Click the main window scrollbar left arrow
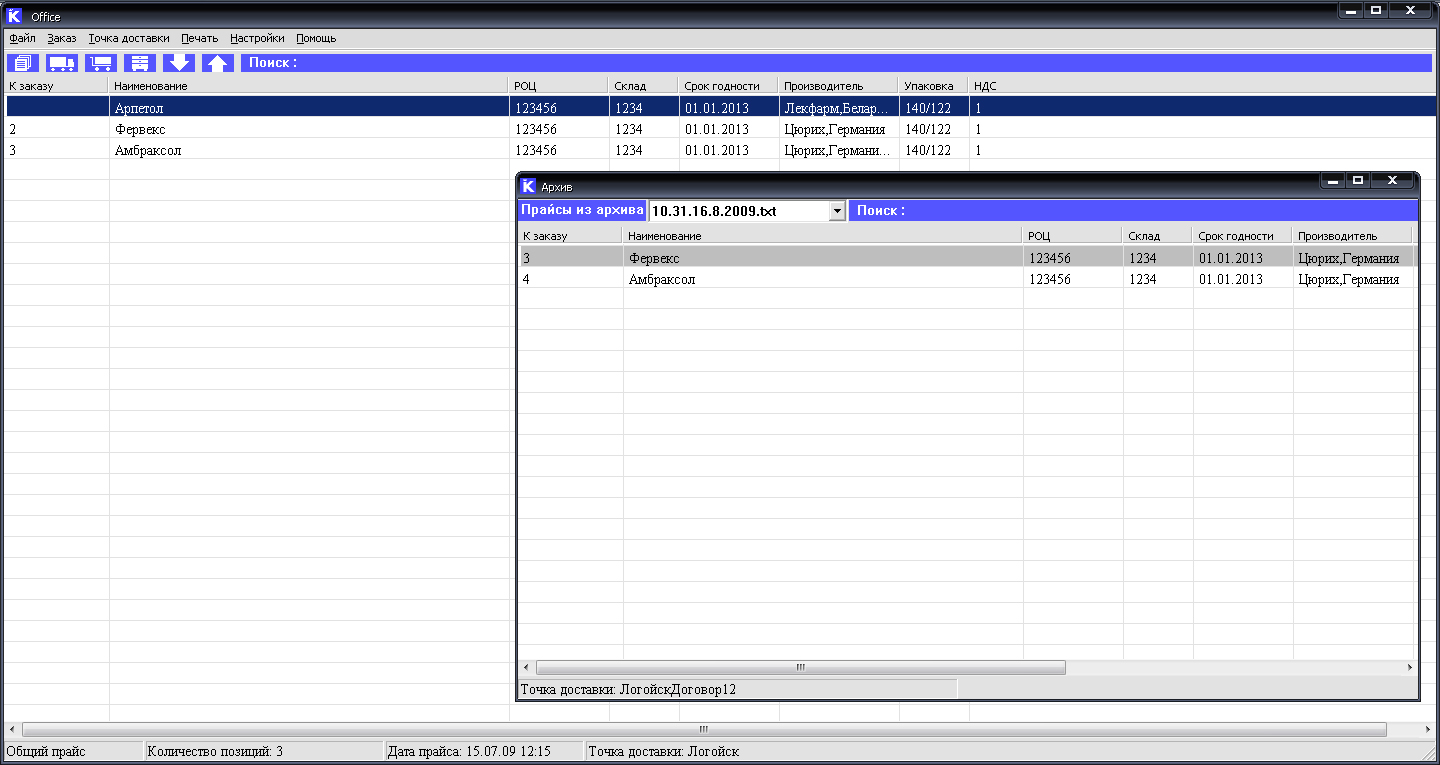The height and width of the screenshot is (765, 1440). click(x=11, y=730)
